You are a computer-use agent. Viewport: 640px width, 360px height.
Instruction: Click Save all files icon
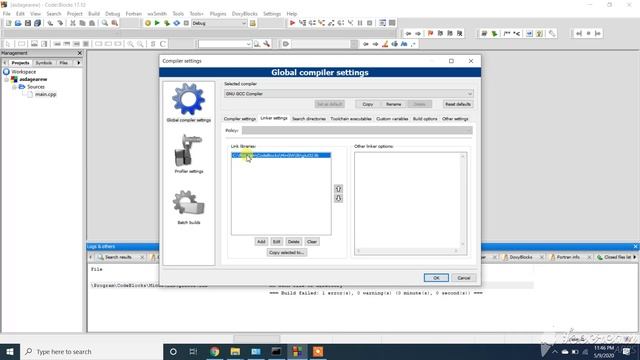click(38, 23)
